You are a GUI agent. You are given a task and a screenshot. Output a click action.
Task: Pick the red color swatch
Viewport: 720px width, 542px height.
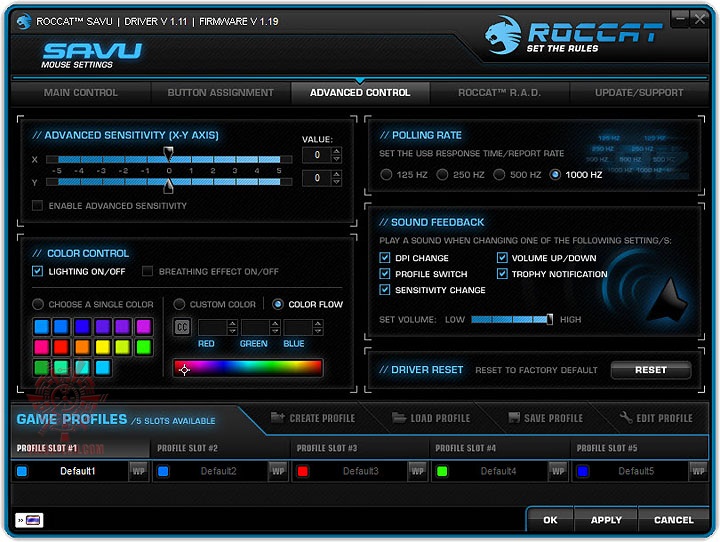[61, 347]
